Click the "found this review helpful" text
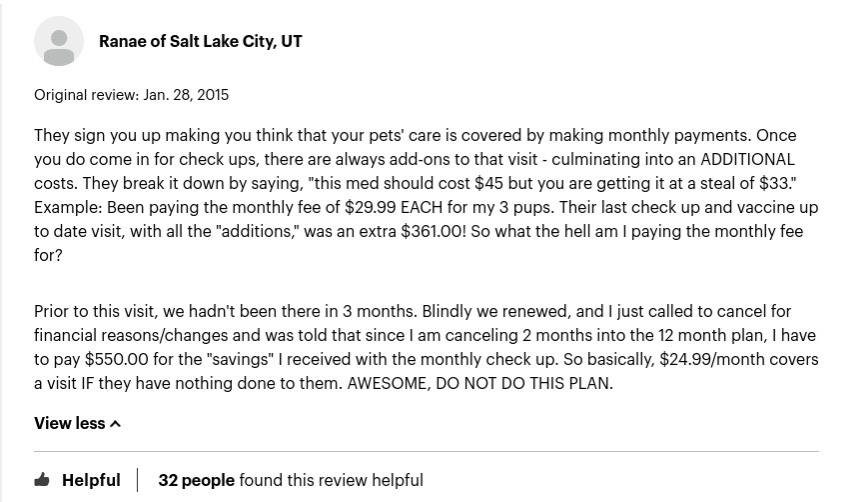 click(331, 480)
